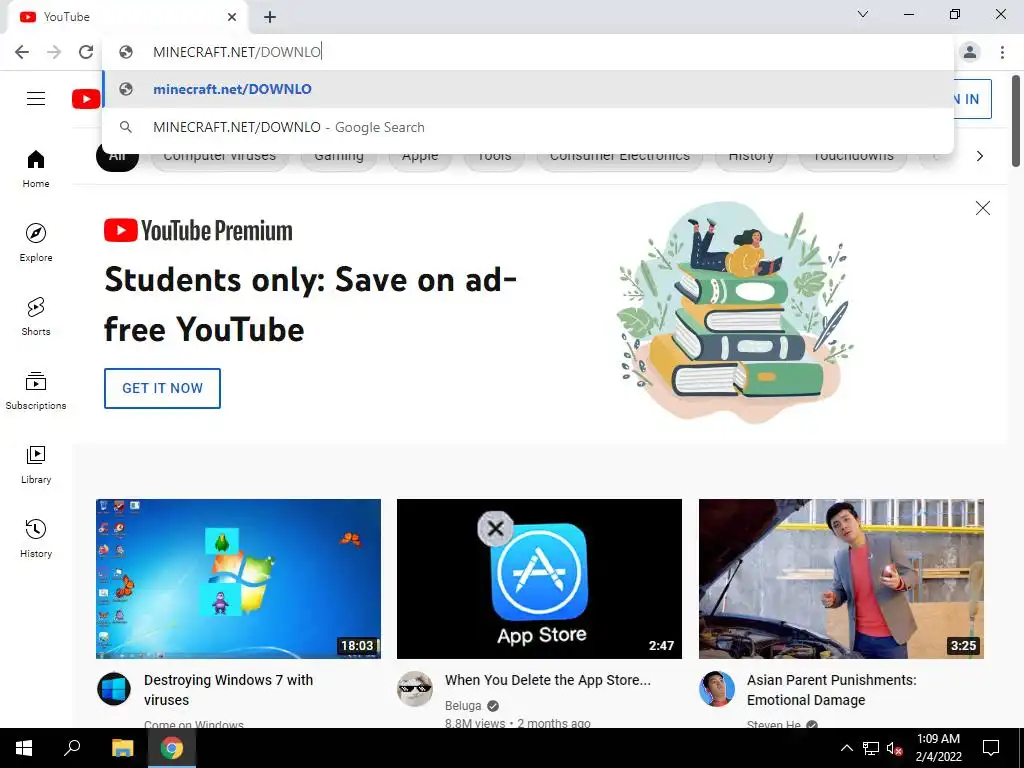
Task: Open the Beluga channel link
Action: pos(463,706)
